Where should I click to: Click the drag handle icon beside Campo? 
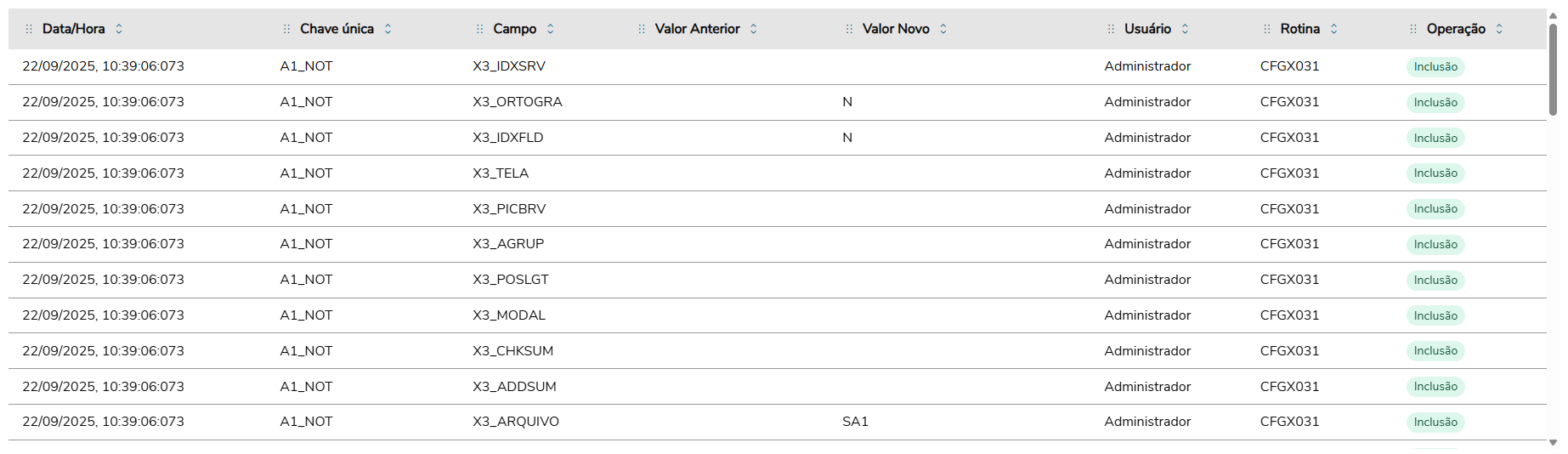[479, 29]
